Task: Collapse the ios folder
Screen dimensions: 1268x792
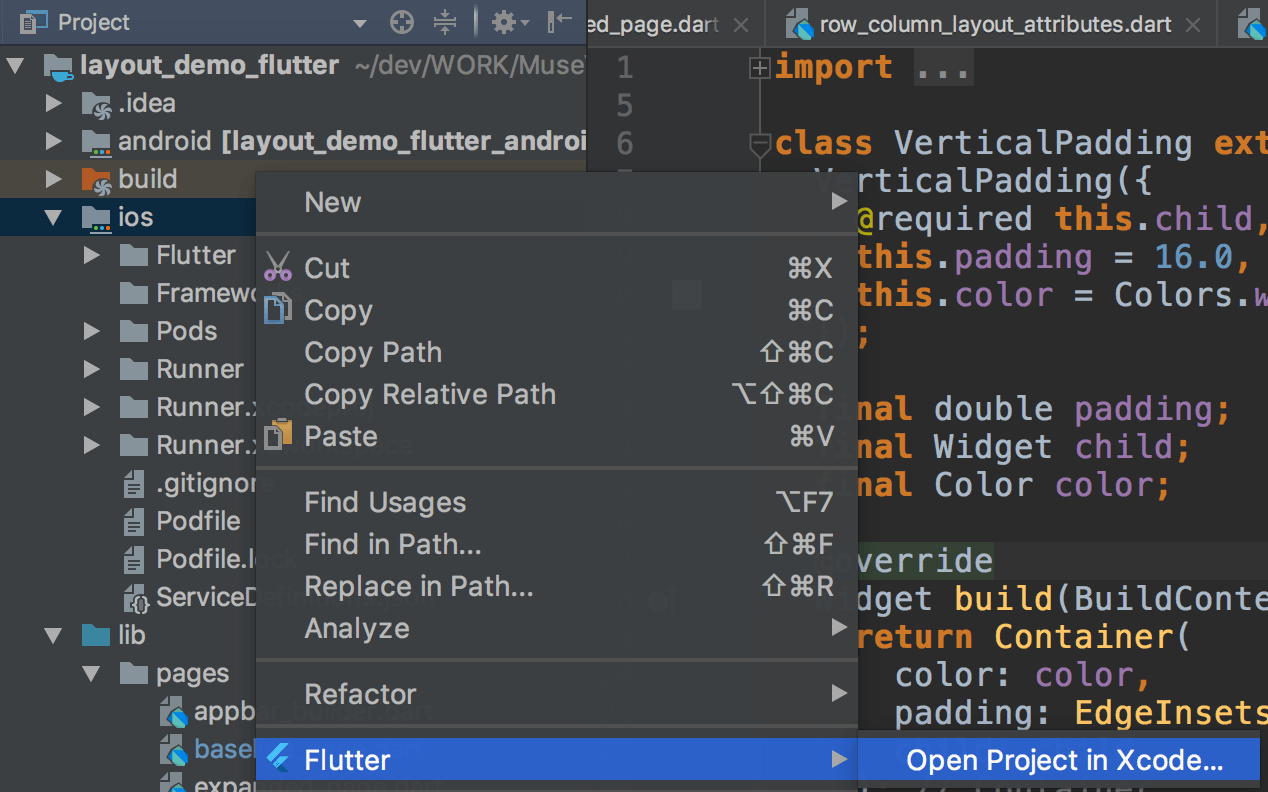Action: tap(53, 217)
